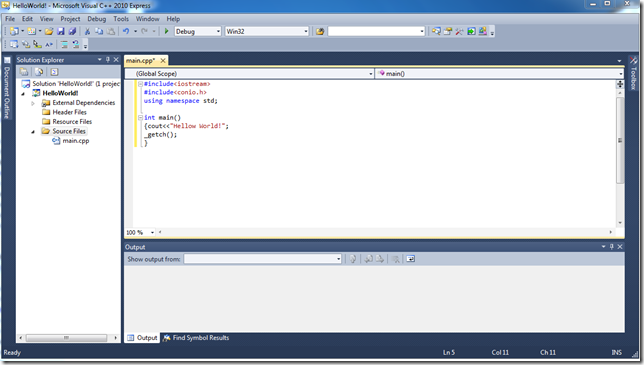
Task: Open the Show output from dropdown
Action: 338,259
